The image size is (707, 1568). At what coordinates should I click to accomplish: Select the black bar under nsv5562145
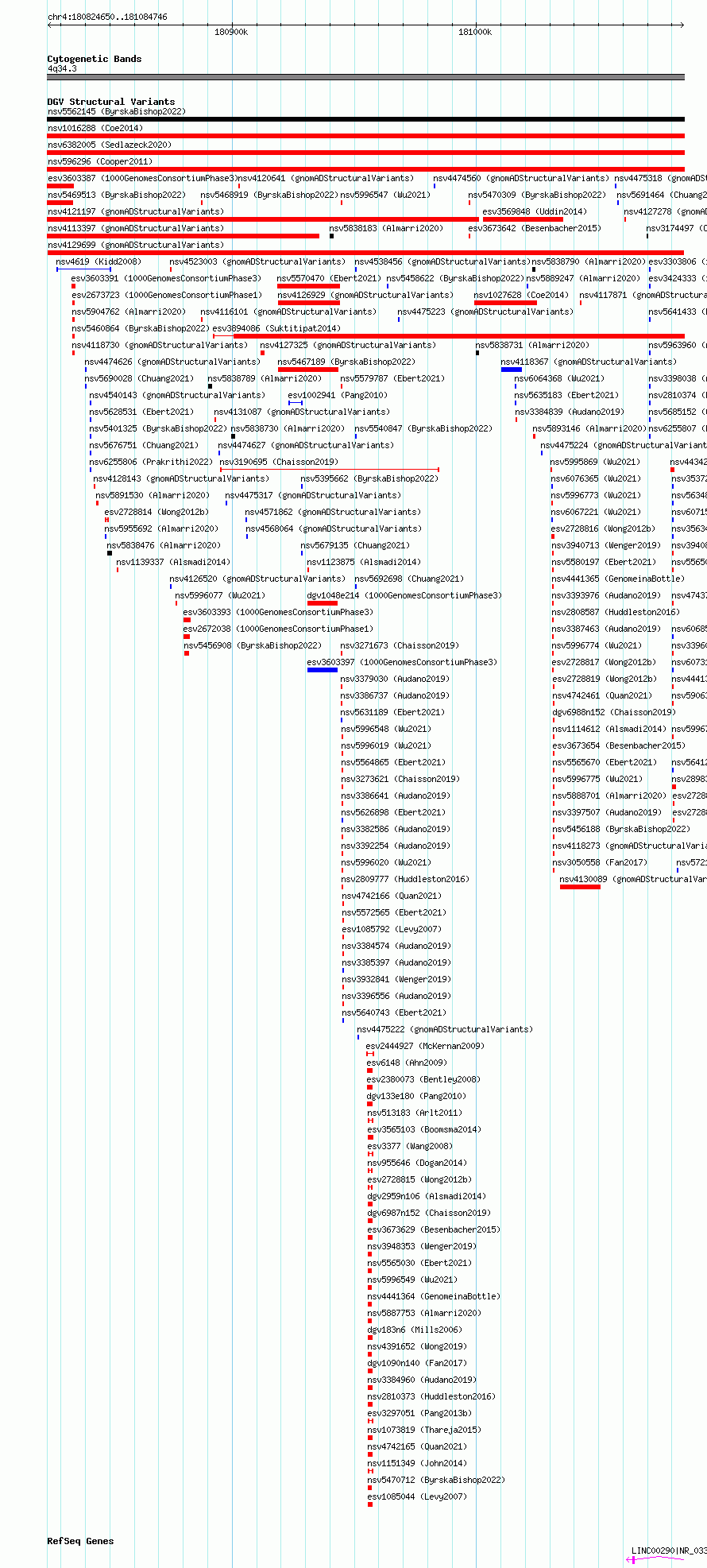[x=365, y=119]
